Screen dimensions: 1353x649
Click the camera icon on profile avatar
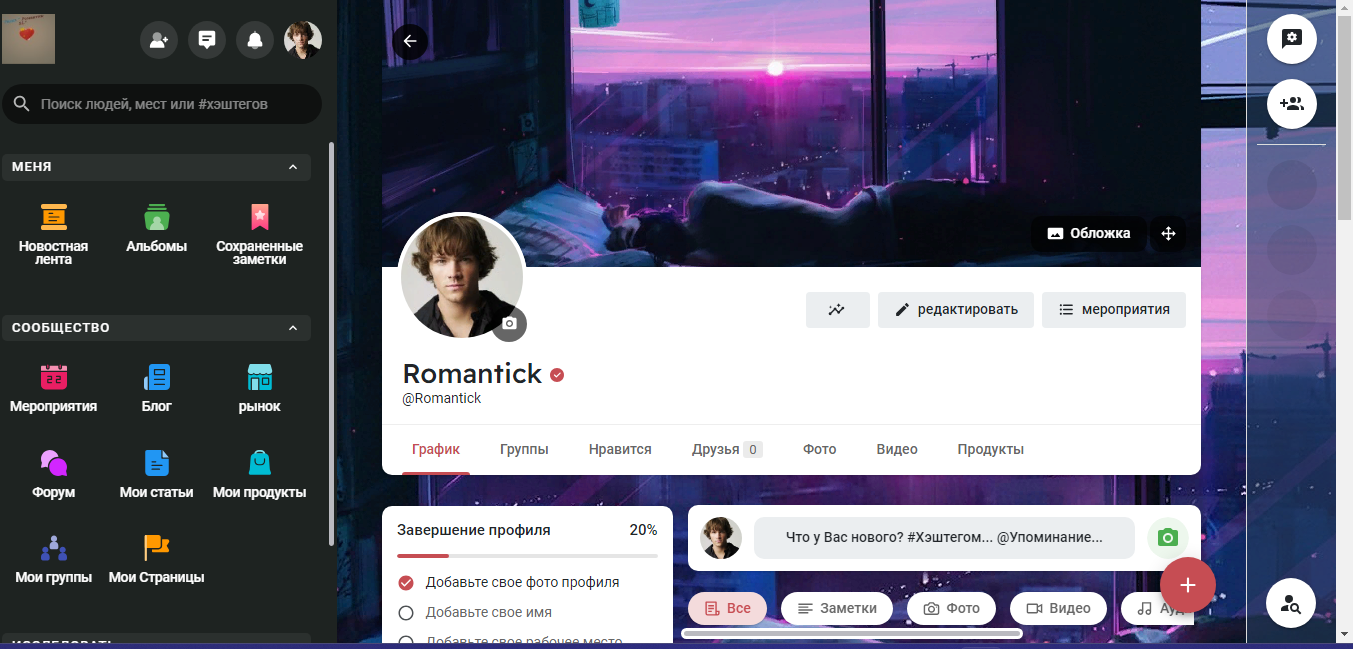[509, 324]
